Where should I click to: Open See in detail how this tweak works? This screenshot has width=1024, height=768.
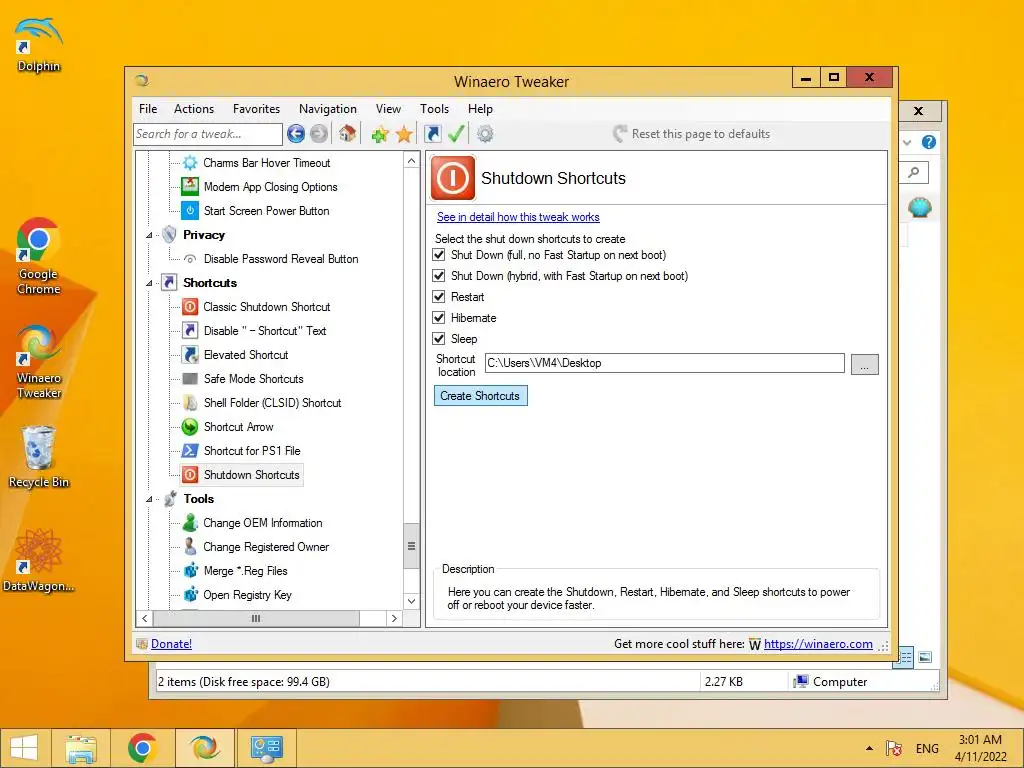click(518, 217)
